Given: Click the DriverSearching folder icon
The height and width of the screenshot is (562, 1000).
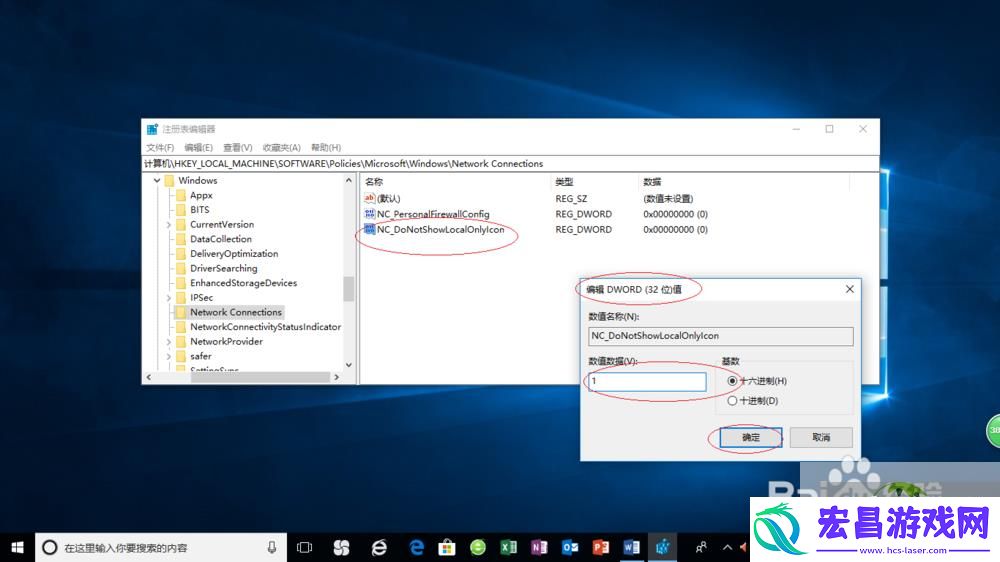Looking at the screenshot, I should [181, 269].
